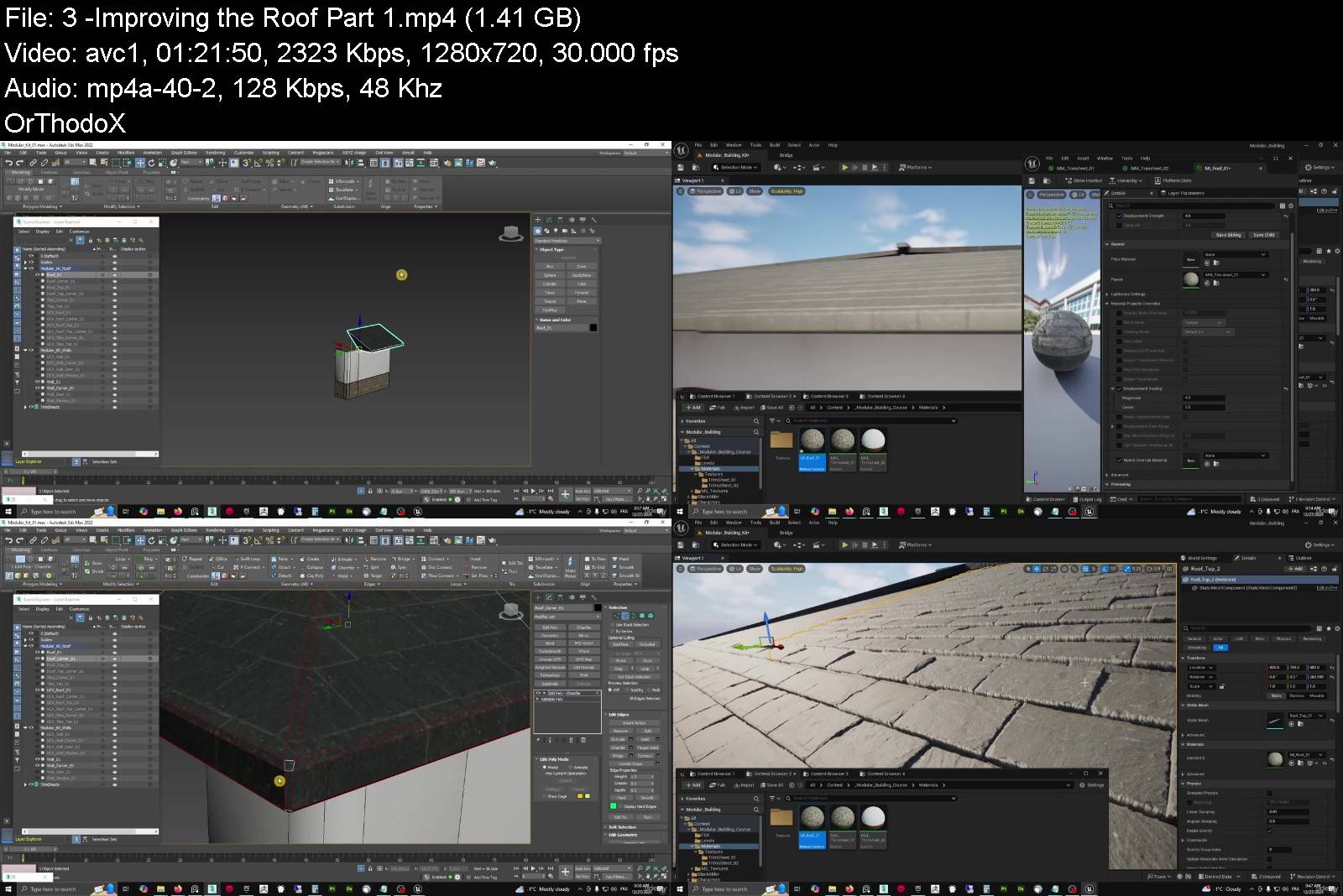The width and height of the screenshot is (1343, 896).
Task: Use selected asset for Parent material
Action: pyautogui.click(x=1208, y=283)
